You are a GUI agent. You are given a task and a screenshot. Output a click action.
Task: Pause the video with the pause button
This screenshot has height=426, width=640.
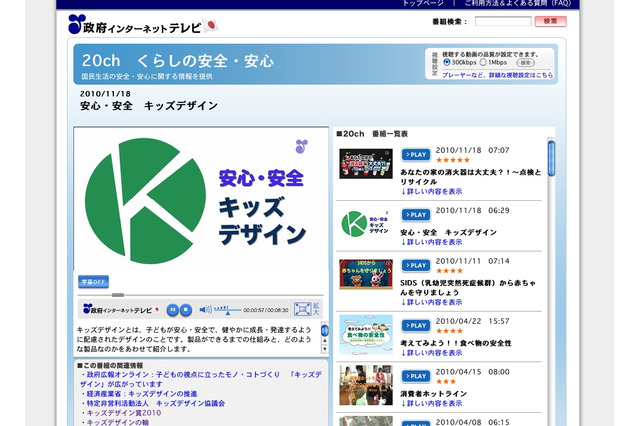point(172,310)
